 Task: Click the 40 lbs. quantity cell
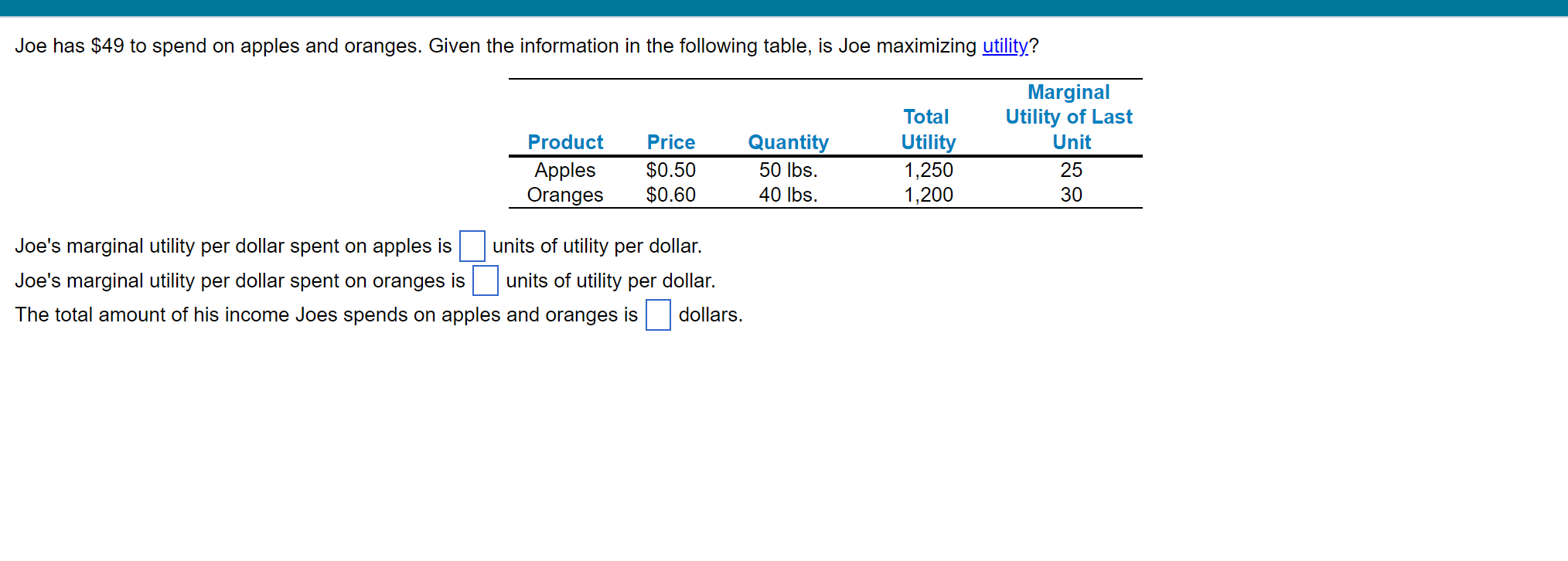coord(788,195)
